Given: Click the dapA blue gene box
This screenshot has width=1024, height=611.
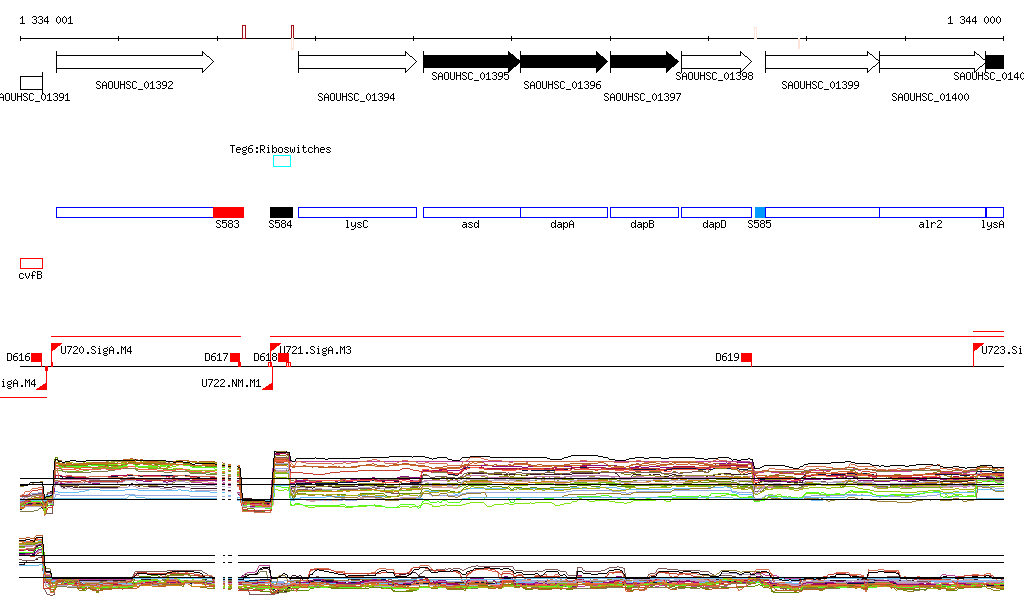Looking at the screenshot, I should (x=564, y=213).
